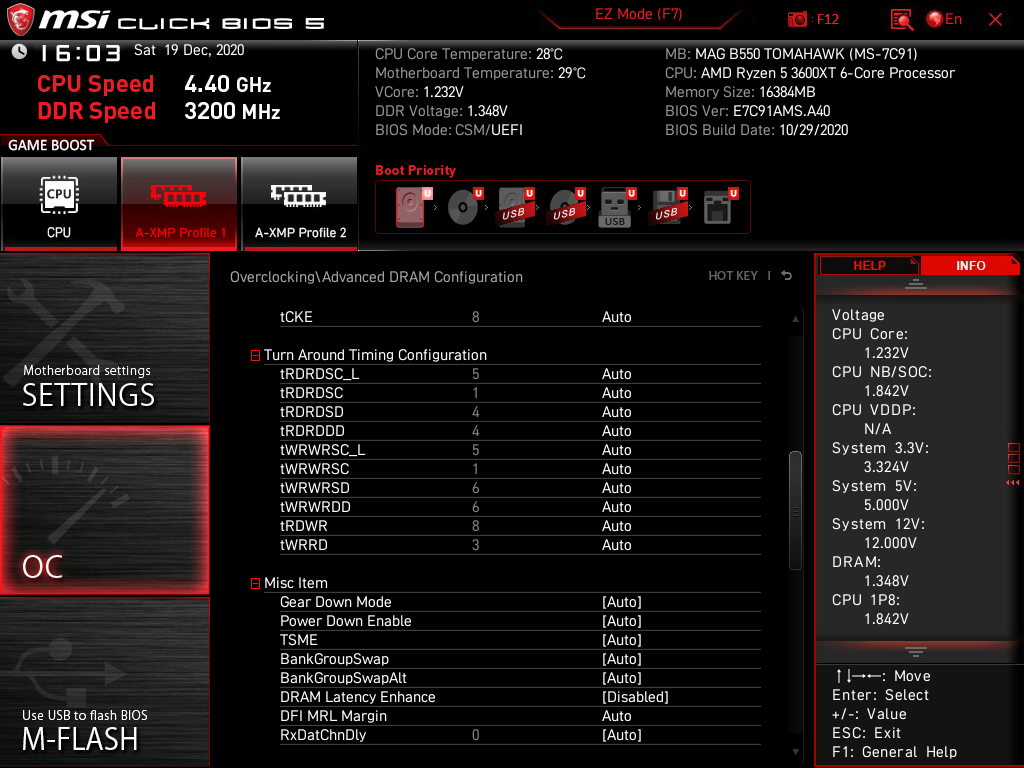Edit the tRDRDSC Auto value field
Screen dimensions: 1024x768
616,392
